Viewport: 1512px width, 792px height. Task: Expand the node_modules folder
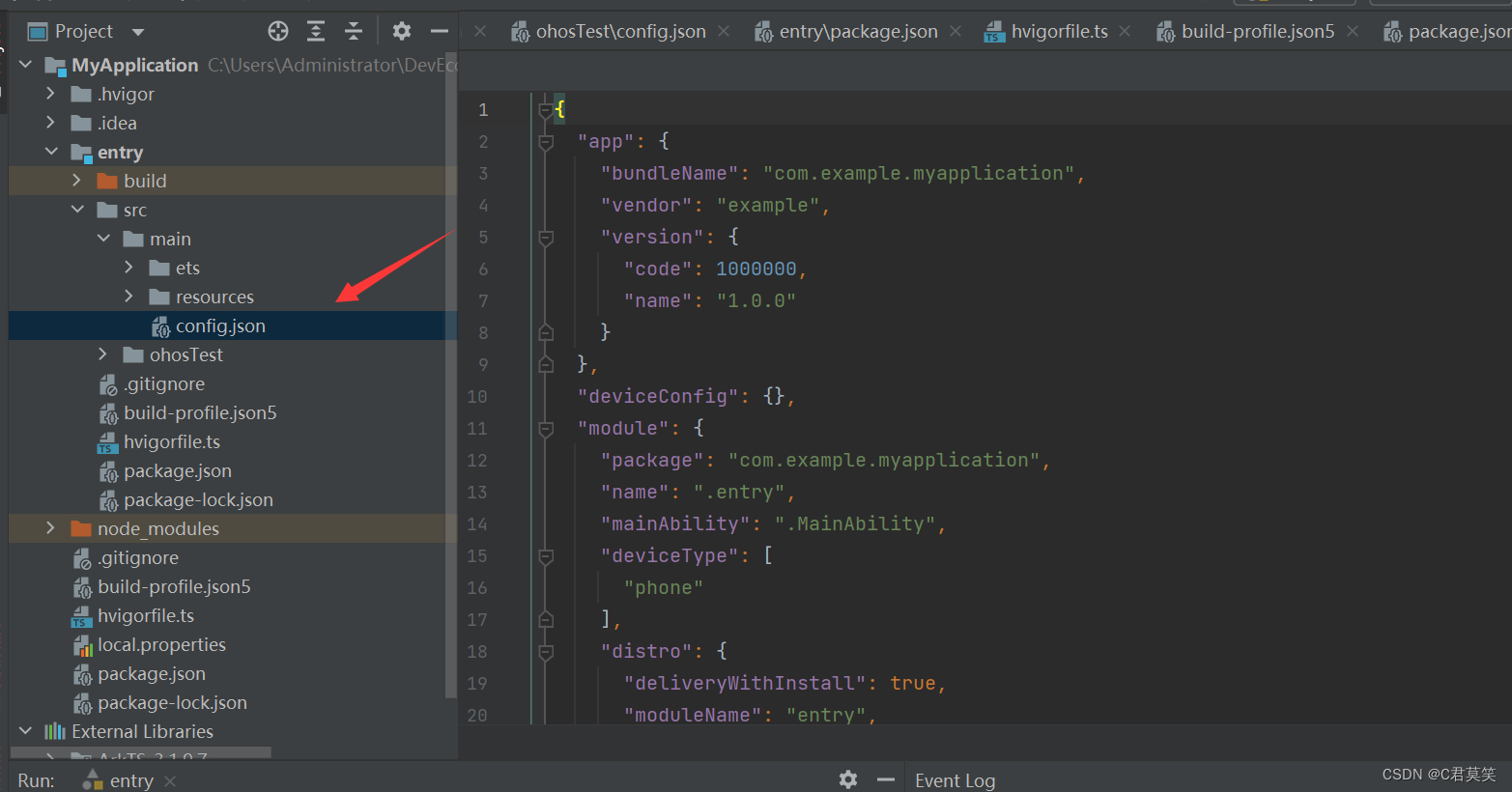[x=51, y=528]
